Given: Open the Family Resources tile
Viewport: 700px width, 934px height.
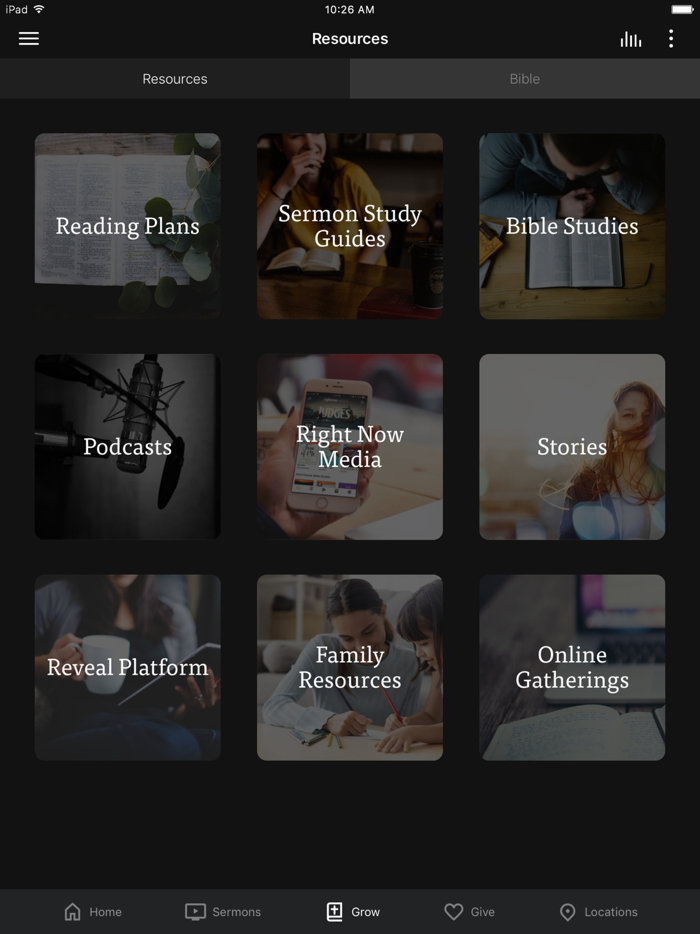Looking at the screenshot, I should tap(350, 667).
